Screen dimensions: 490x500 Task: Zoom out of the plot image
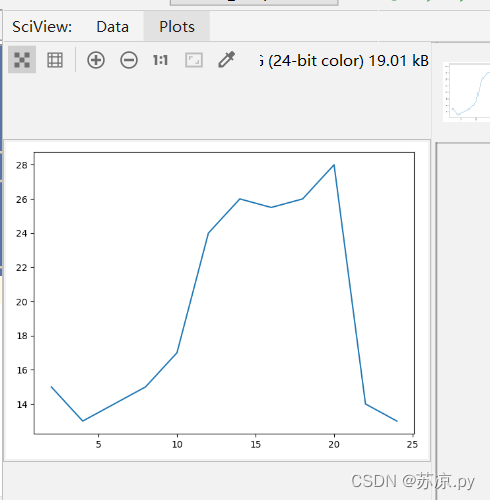pyautogui.click(x=129, y=60)
